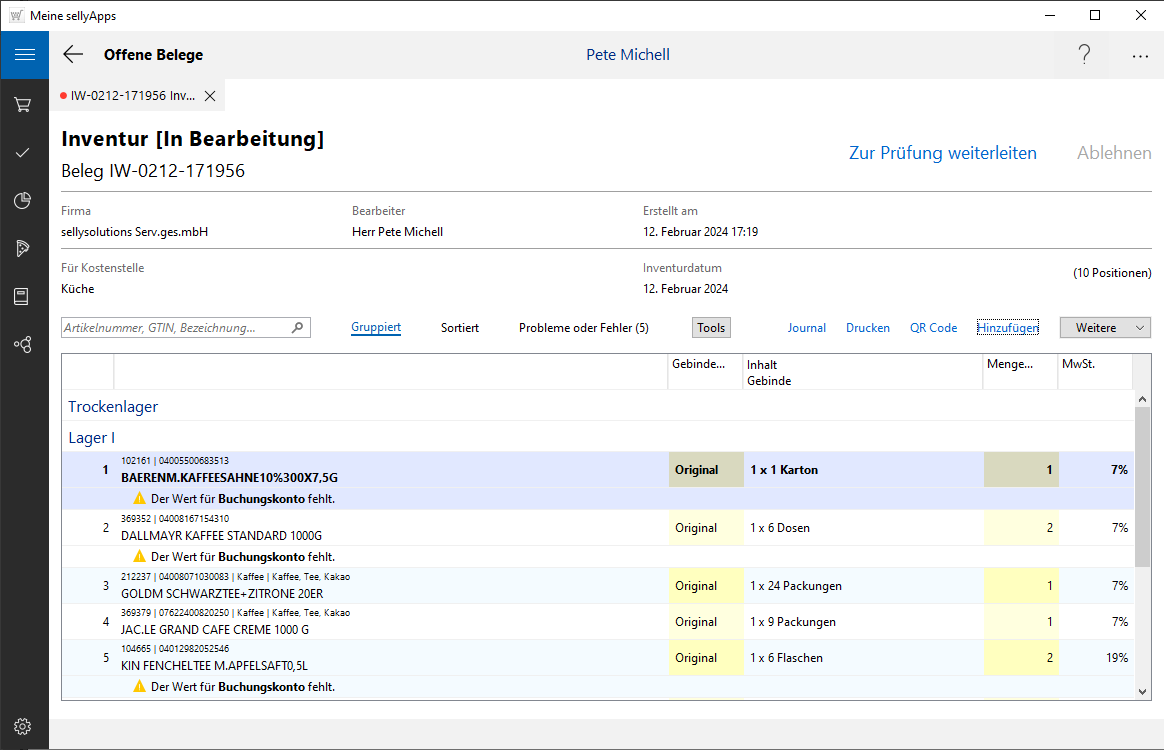This screenshot has width=1164, height=750.
Task: Switch to Sortiert view
Action: pos(460,328)
